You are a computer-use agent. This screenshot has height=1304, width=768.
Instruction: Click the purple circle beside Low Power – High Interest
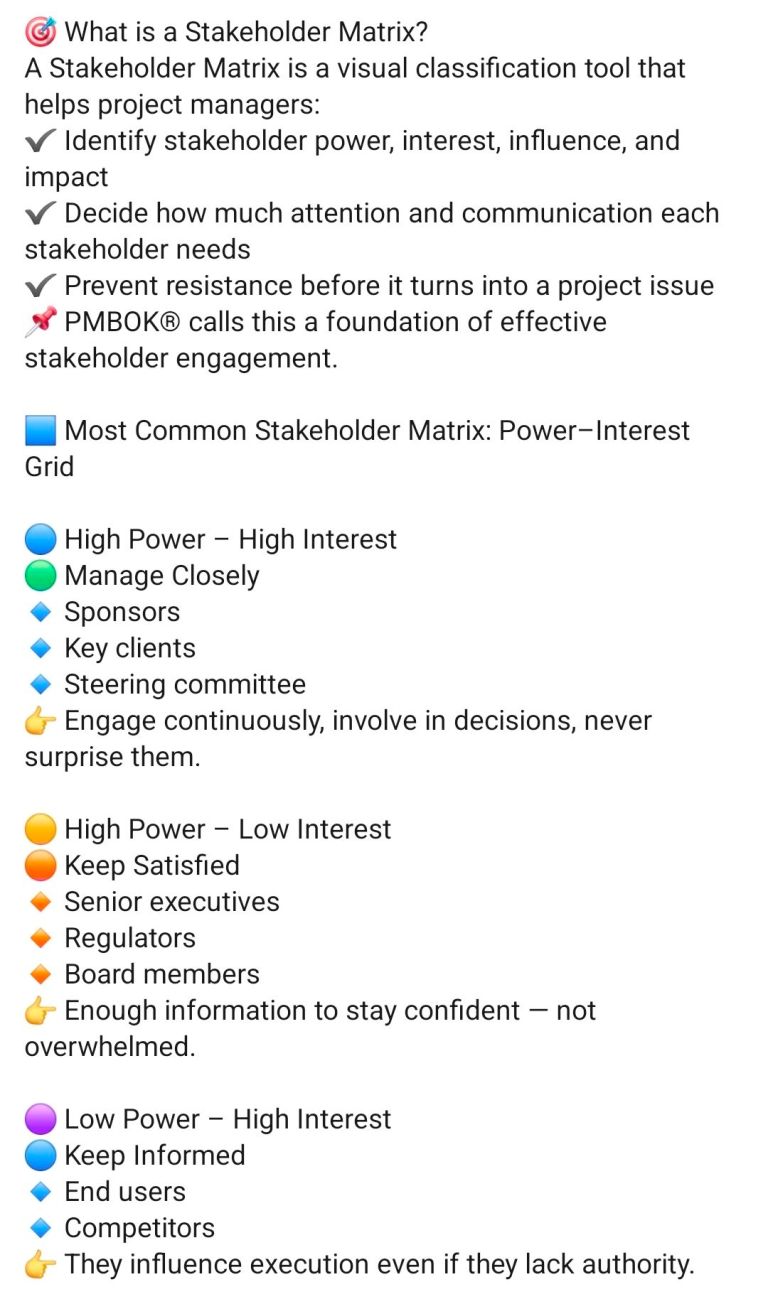pos(41,1120)
